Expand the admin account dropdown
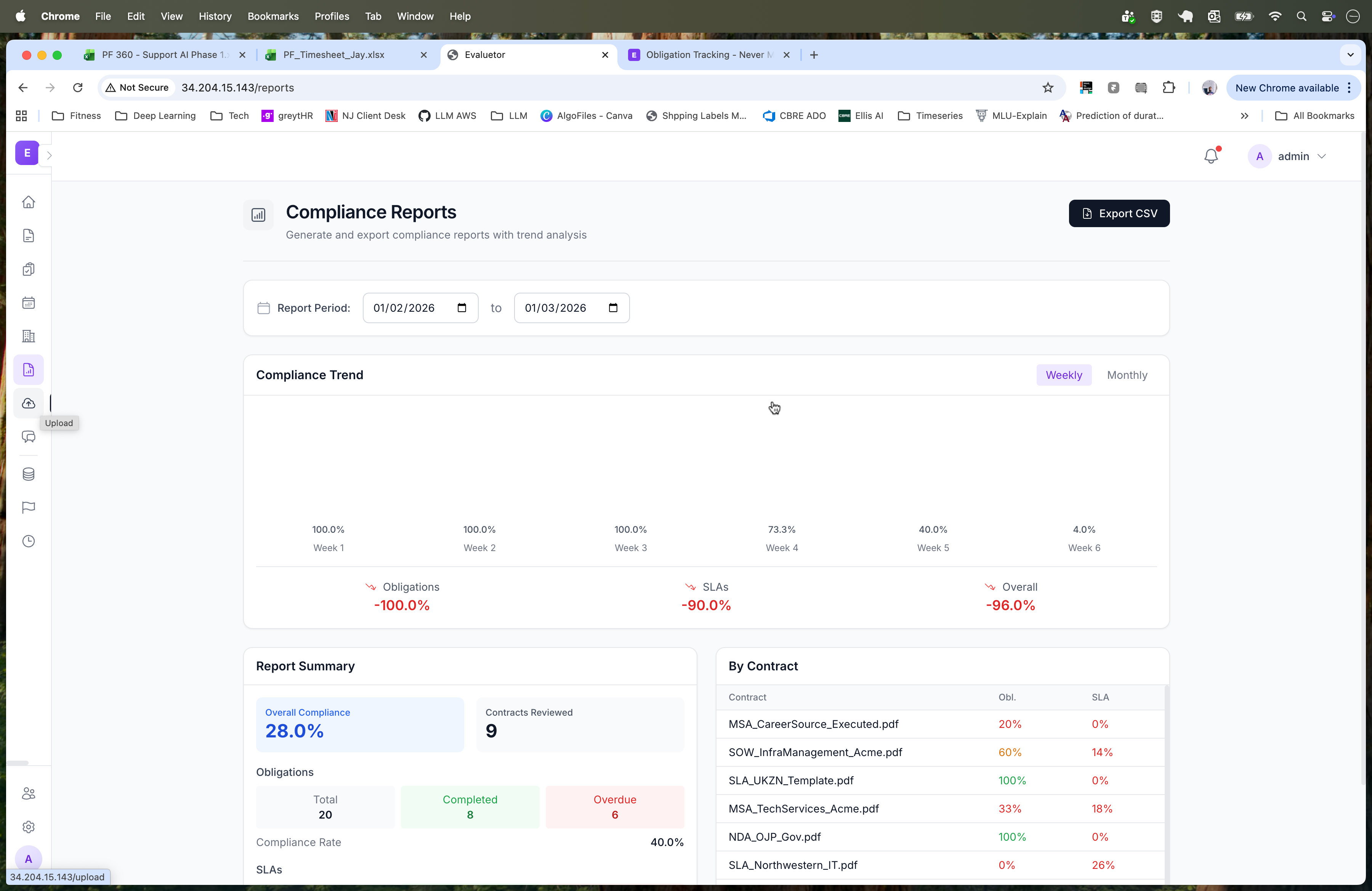This screenshot has width=1372, height=891. coord(1320,156)
